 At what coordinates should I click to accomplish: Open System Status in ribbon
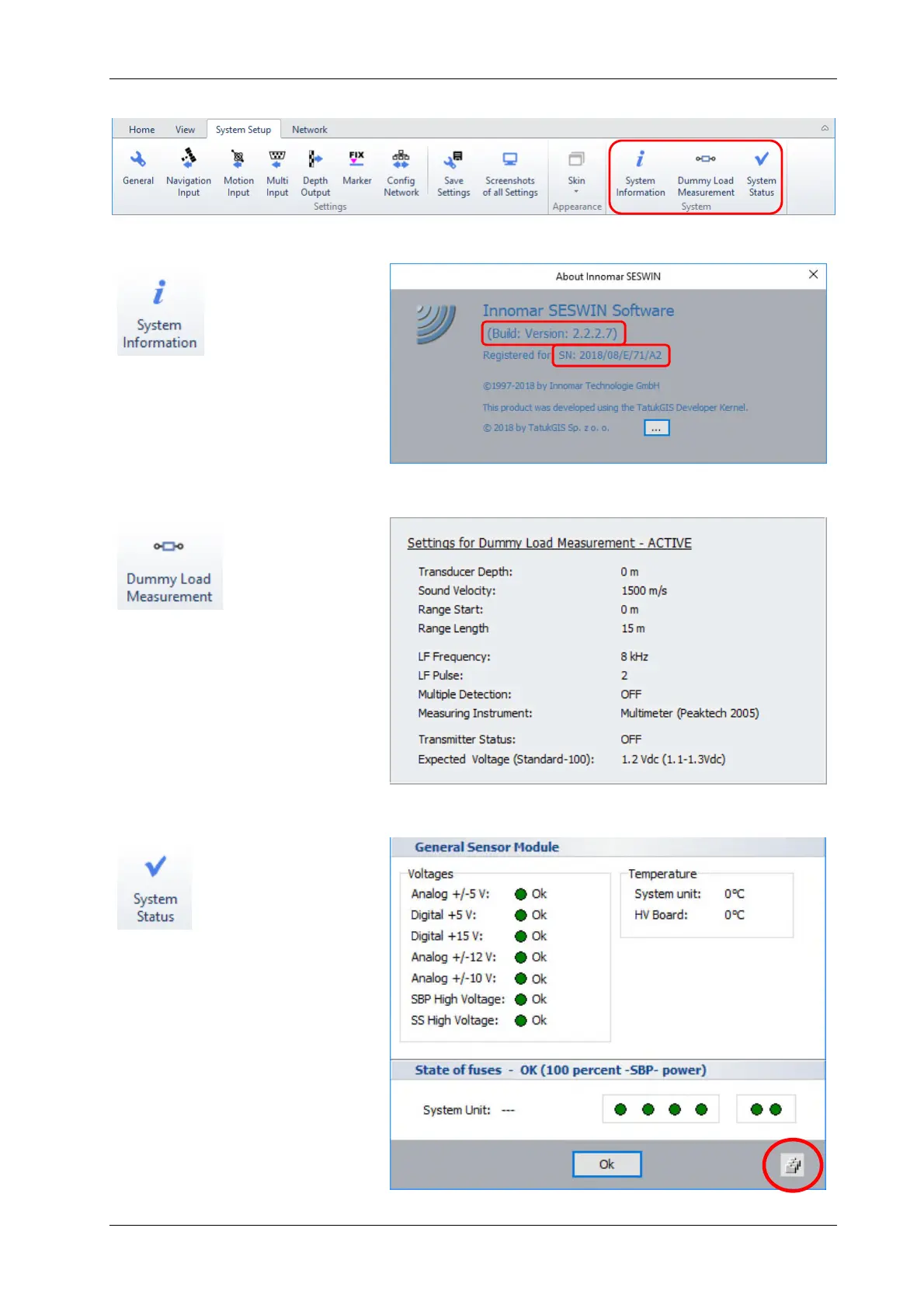click(761, 173)
